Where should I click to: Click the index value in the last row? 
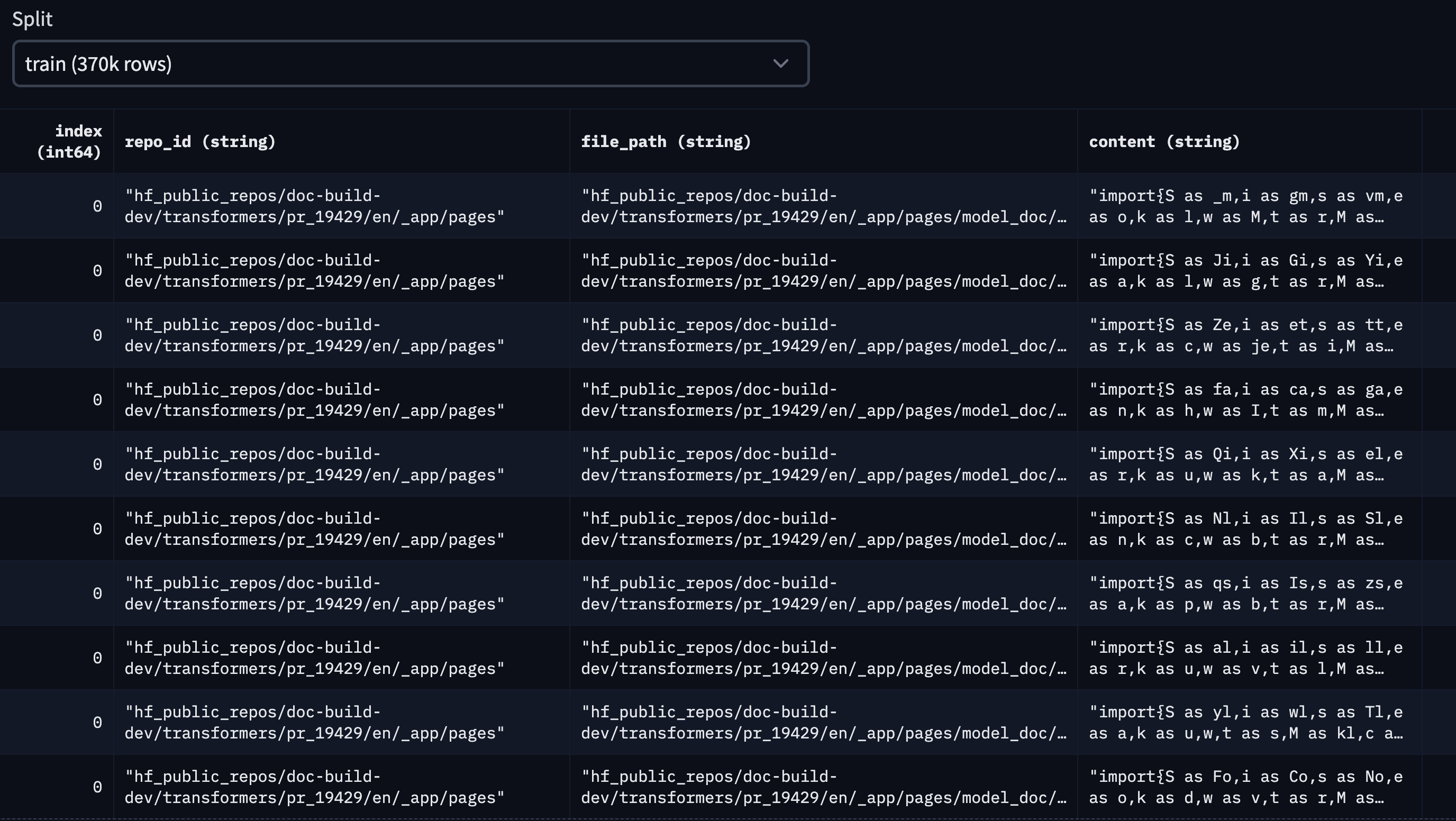click(x=97, y=787)
